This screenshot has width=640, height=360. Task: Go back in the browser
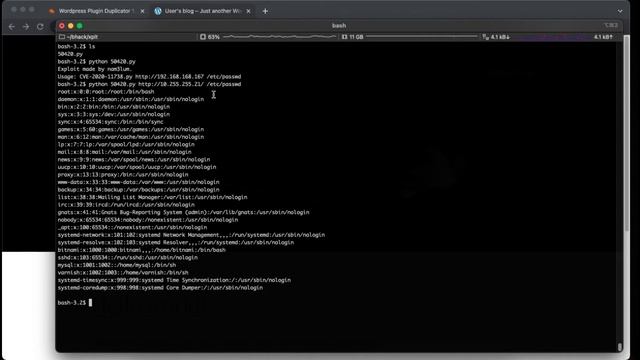[x=12, y=27]
